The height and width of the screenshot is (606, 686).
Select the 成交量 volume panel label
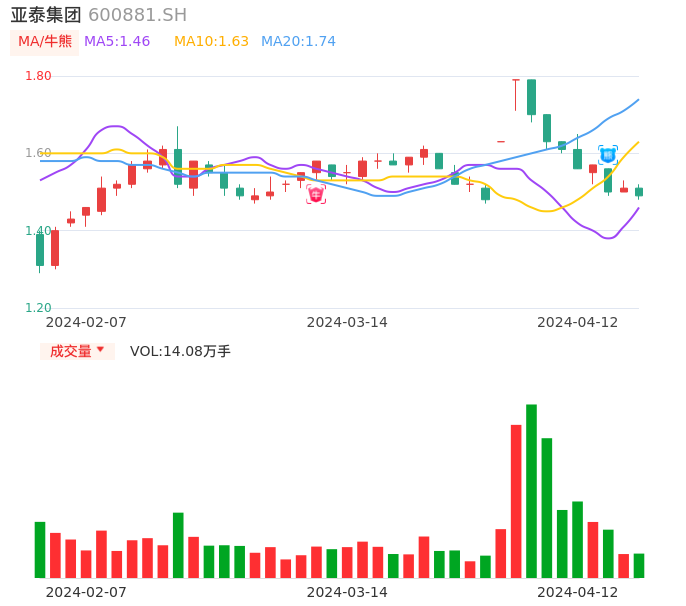click(x=70, y=351)
